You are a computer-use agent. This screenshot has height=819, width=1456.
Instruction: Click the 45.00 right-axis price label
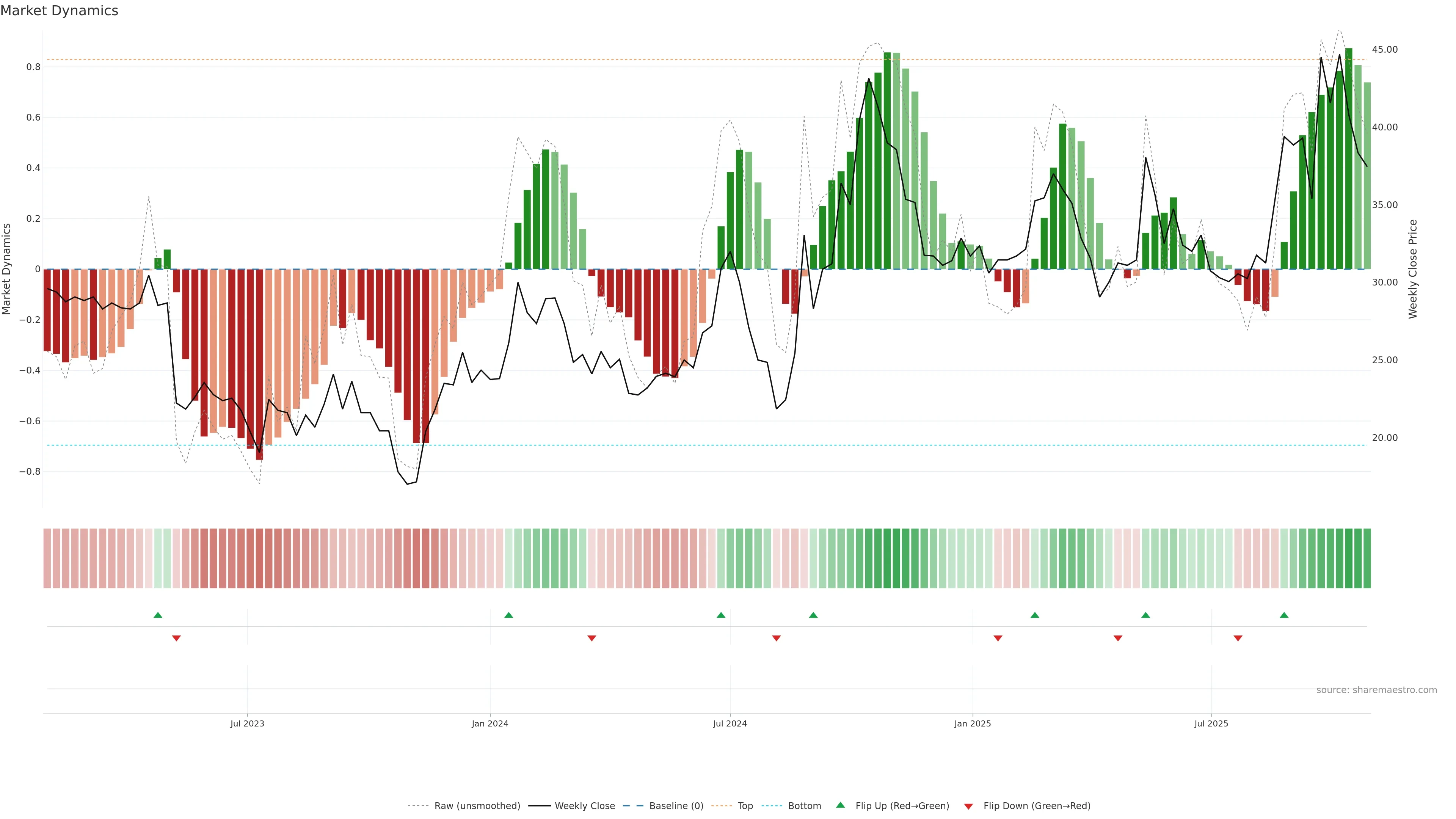point(1385,50)
